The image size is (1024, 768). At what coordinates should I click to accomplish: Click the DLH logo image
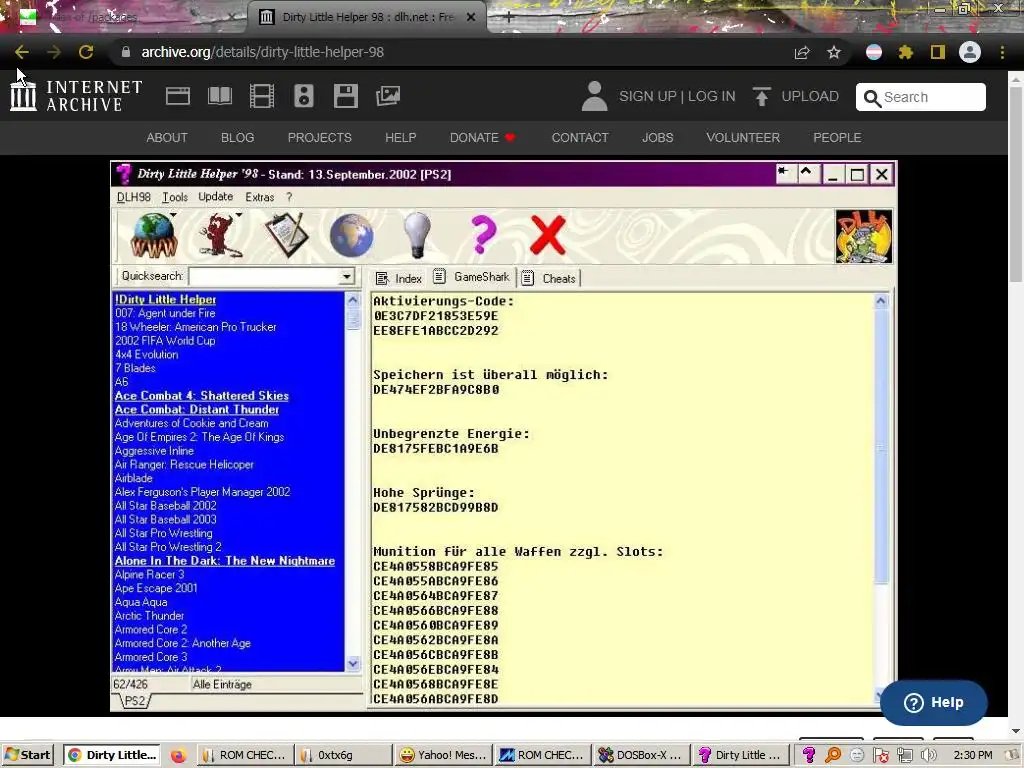tap(863, 236)
